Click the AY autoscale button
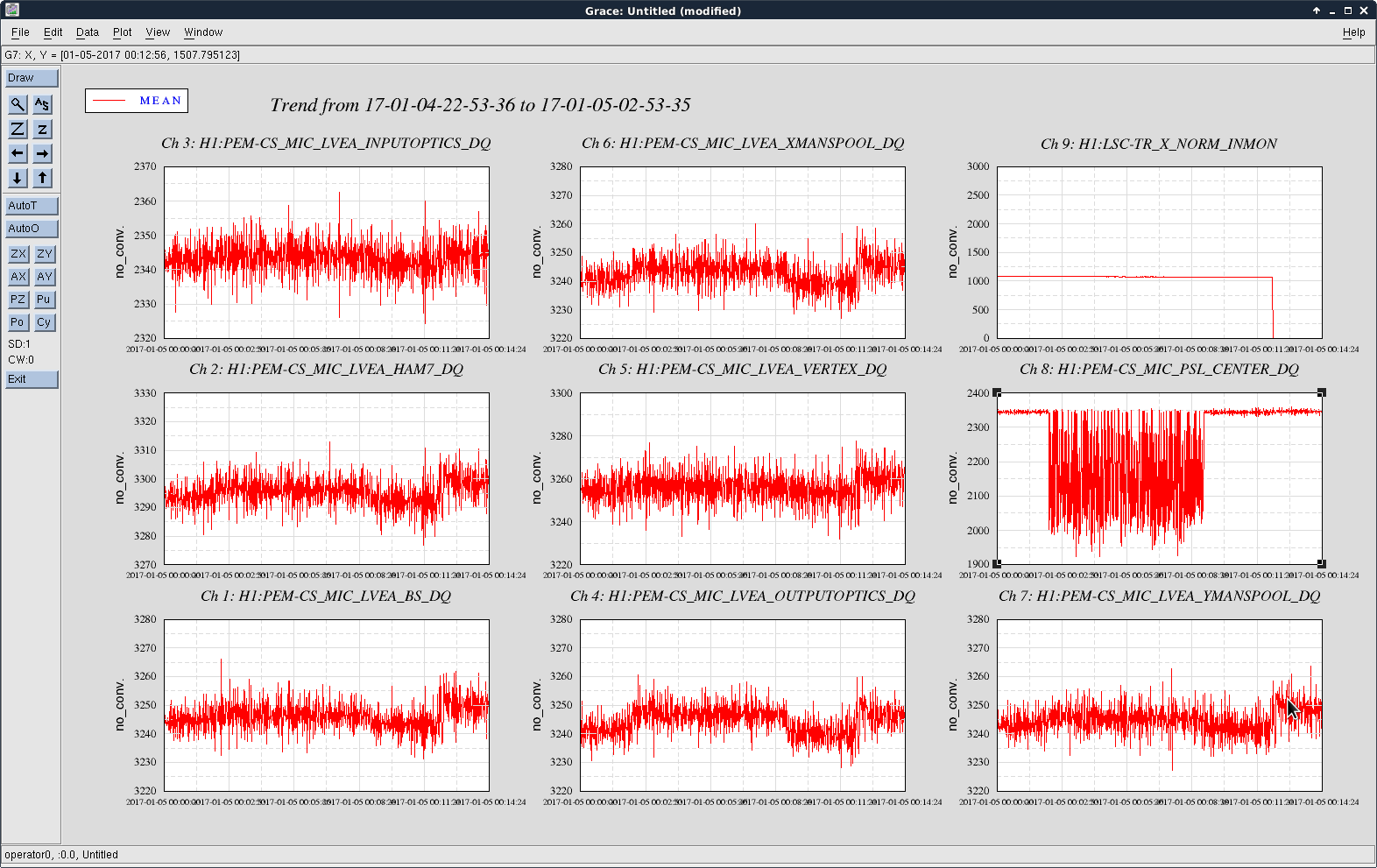Screen dimensions: 1377x868 coord(45,277)
